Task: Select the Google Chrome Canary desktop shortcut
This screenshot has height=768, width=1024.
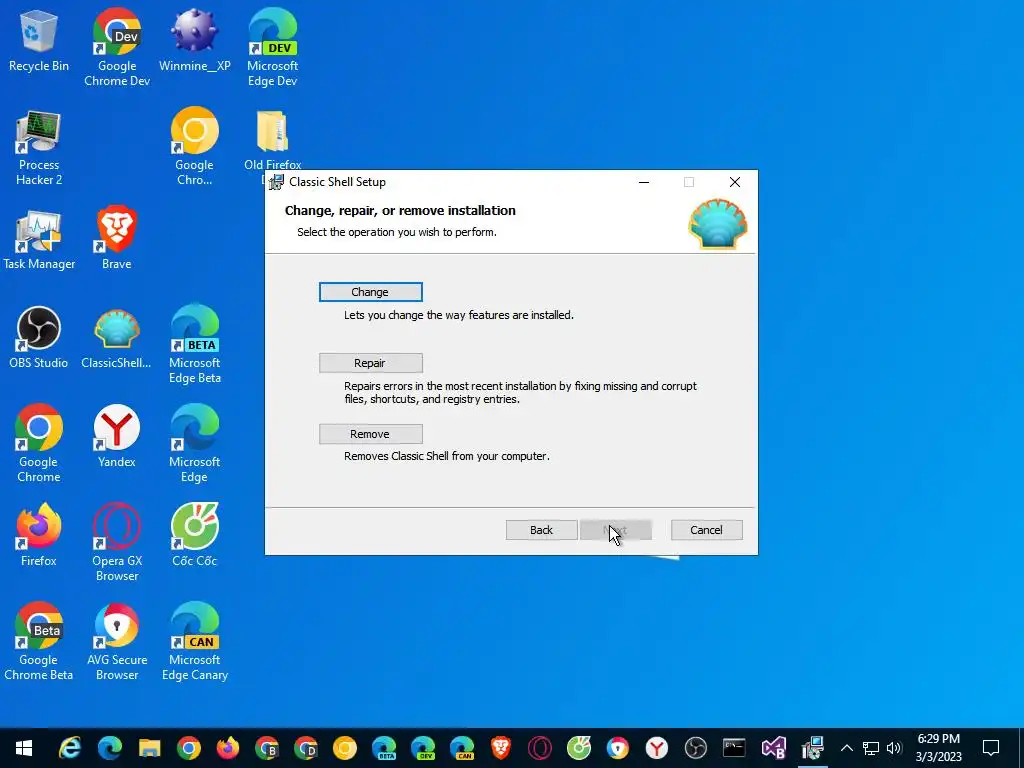Action: pyautogui.click(x=195, y=148)
